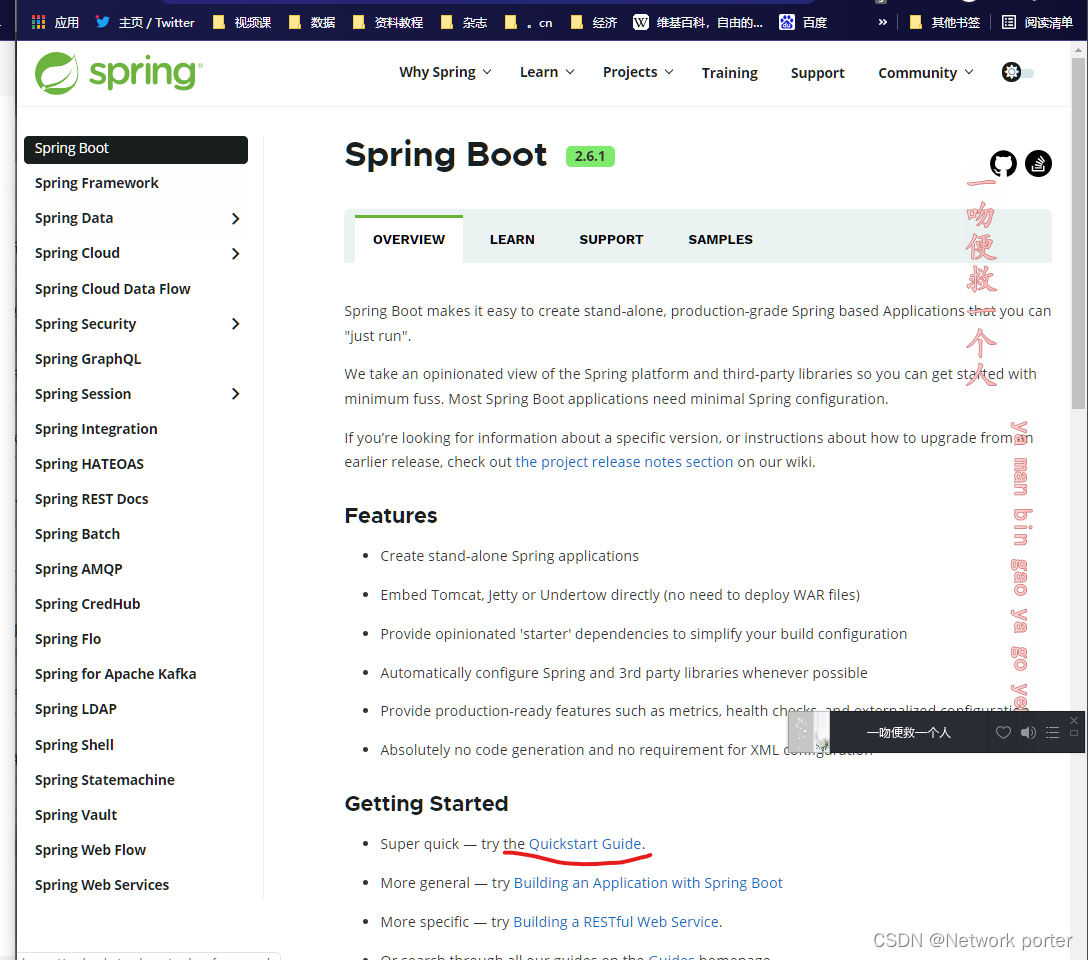Viewport: 1088px width, 960px height.
Task: Open the Wikipedia bookmark
Action: point(698,22)
